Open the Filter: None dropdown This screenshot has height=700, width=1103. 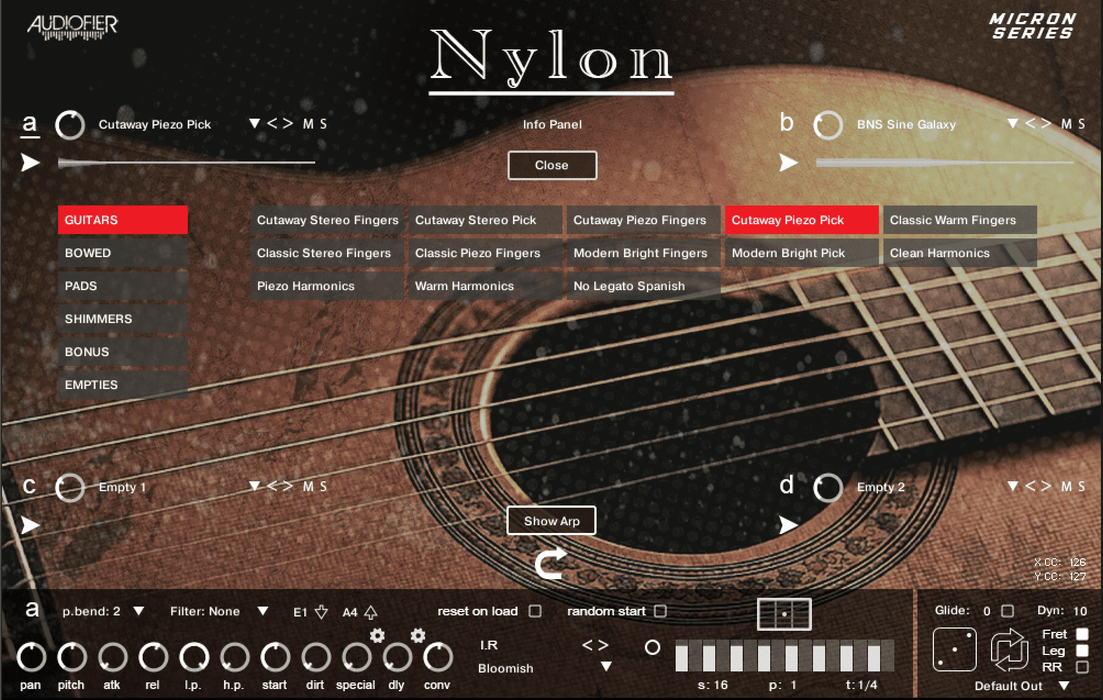[x=264, y=611]
